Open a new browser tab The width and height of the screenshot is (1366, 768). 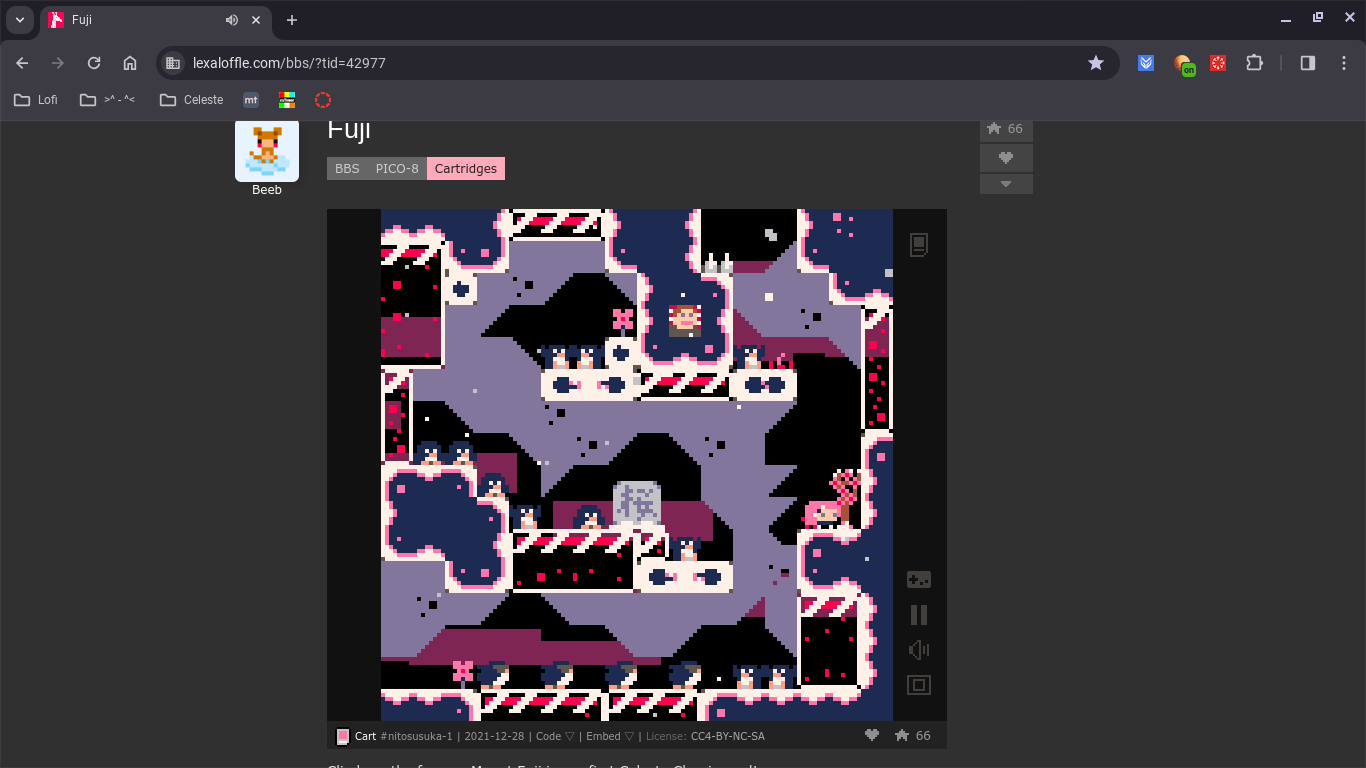point(291,20)
